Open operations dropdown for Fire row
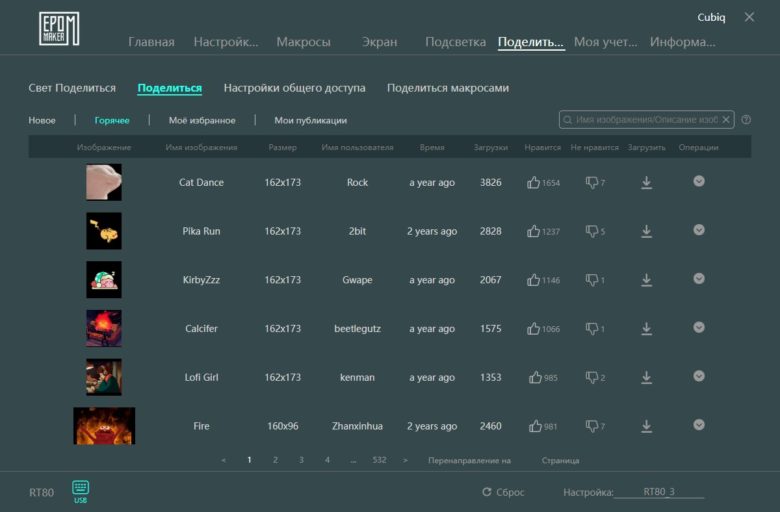780x512 pixels. click(x=699, y=425)
